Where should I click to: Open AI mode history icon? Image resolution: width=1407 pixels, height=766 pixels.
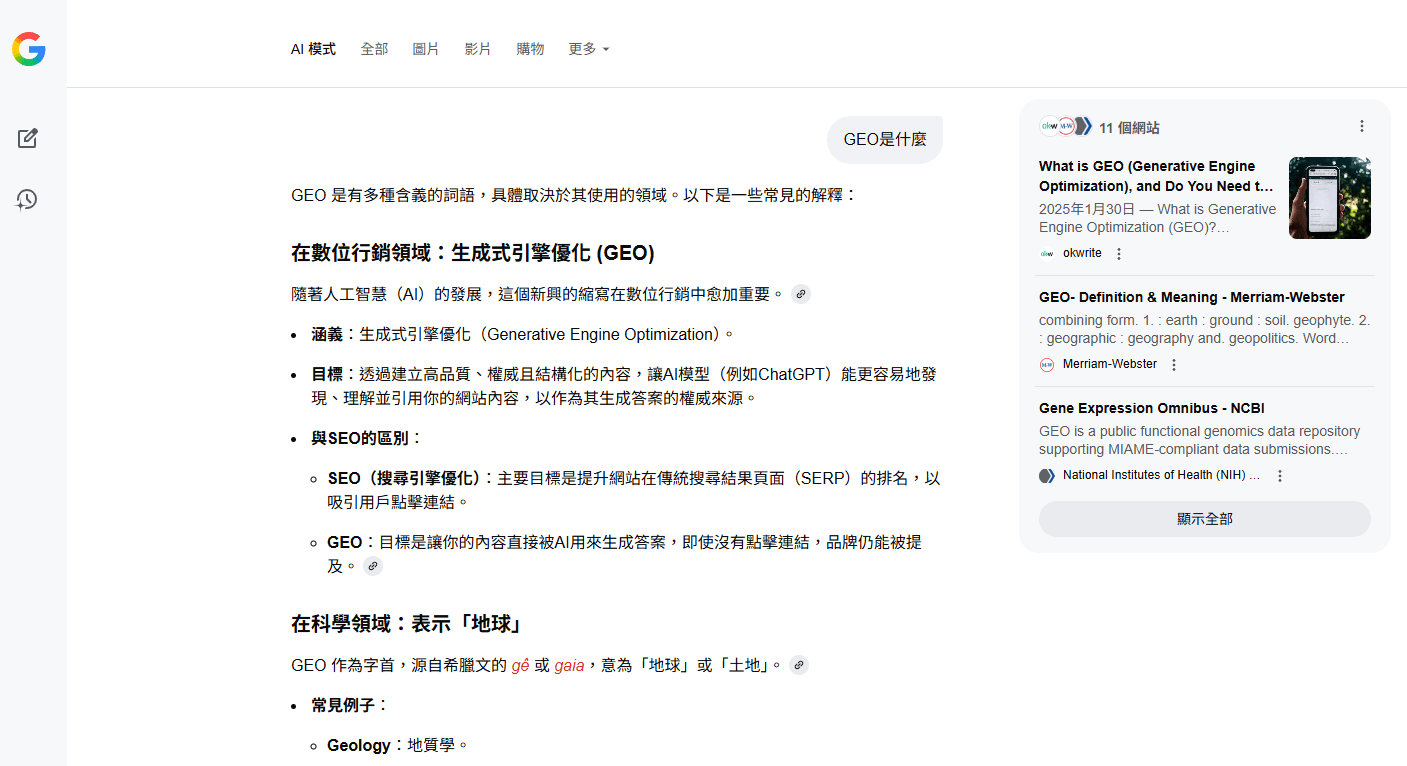(27, 200)
